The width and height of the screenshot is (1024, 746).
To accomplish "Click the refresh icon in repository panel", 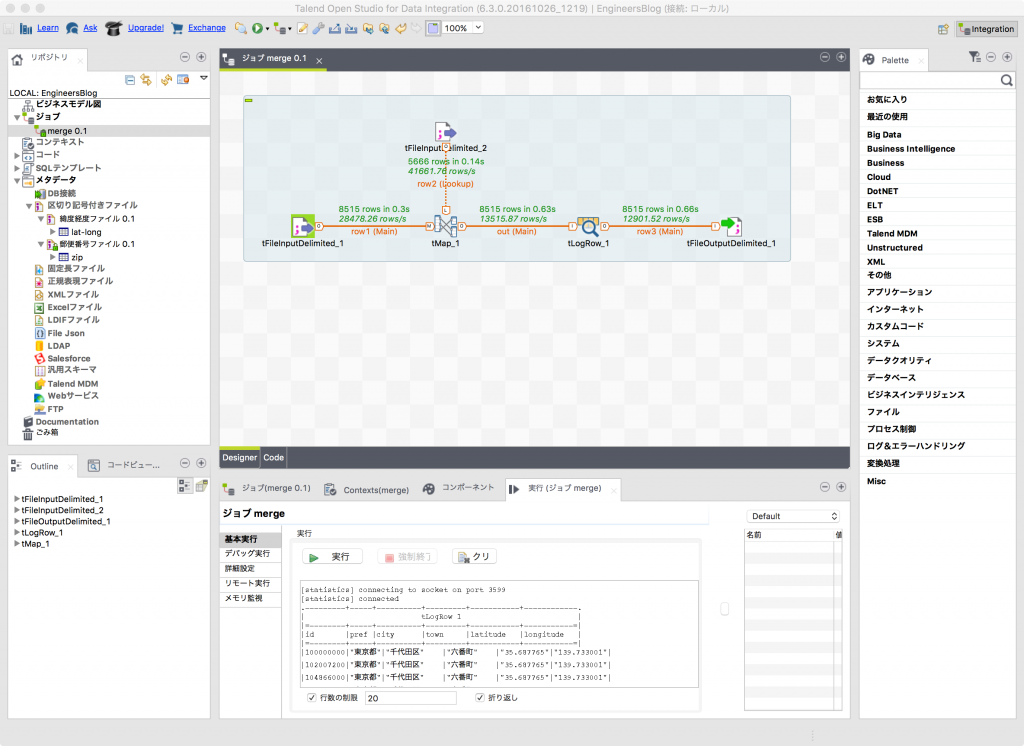I will (x=167, y=80).
